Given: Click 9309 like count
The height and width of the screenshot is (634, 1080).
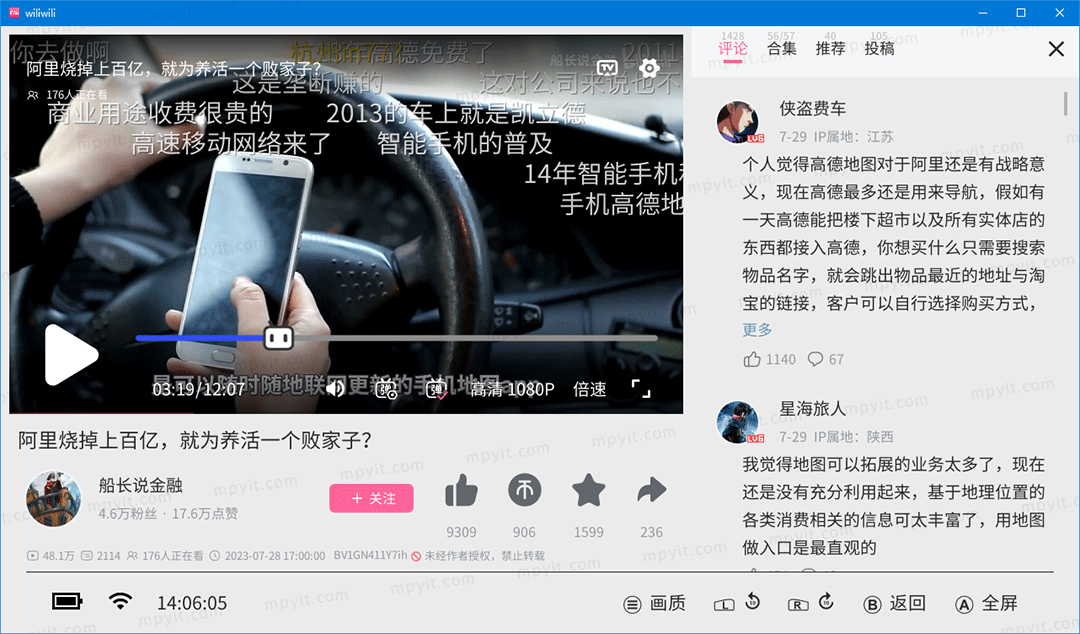Looking at the screenshot, I should click(461, 532).
